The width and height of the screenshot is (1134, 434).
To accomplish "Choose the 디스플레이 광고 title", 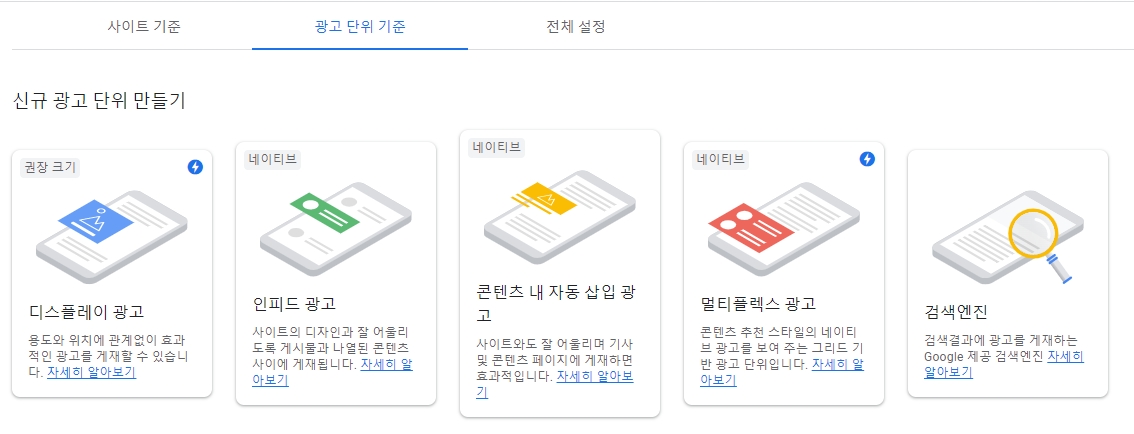I will pos(86,312).
